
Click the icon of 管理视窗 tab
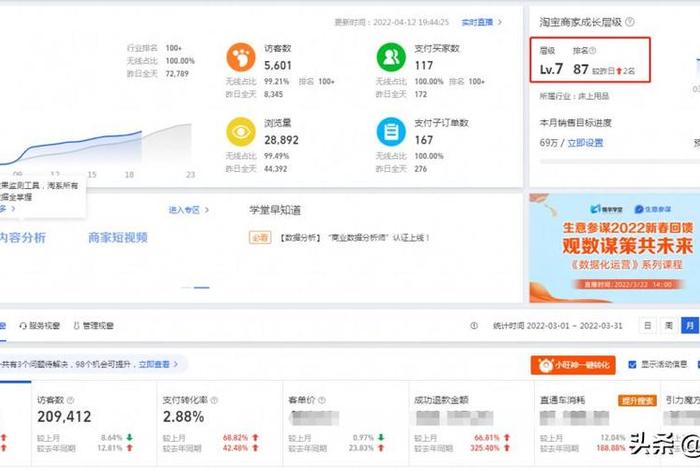click(x=76, y=326)
